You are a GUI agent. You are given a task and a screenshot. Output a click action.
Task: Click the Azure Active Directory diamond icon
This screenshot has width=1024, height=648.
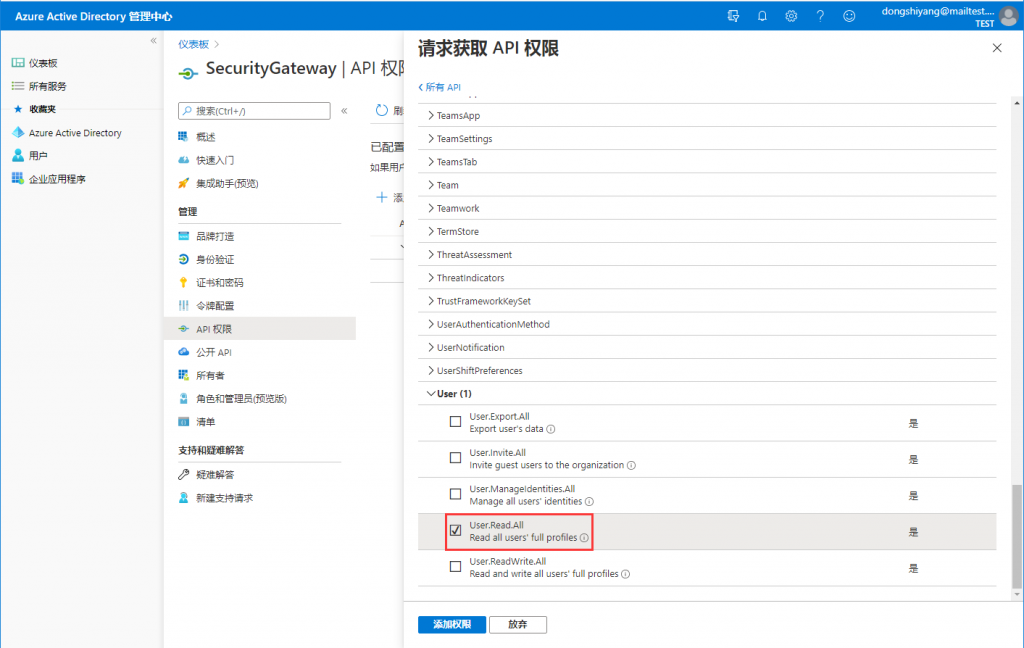18,133
